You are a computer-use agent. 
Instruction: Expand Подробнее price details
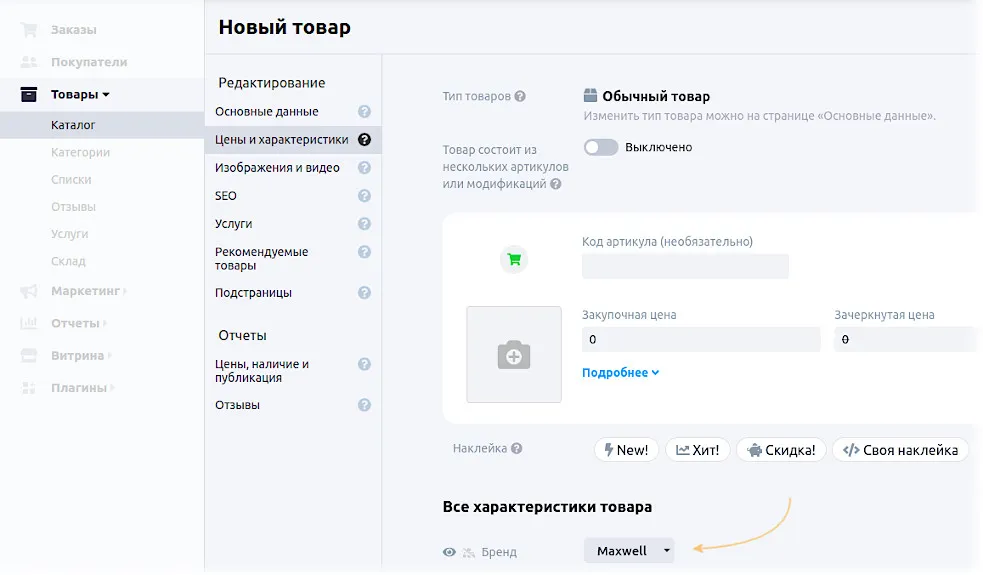620,372
